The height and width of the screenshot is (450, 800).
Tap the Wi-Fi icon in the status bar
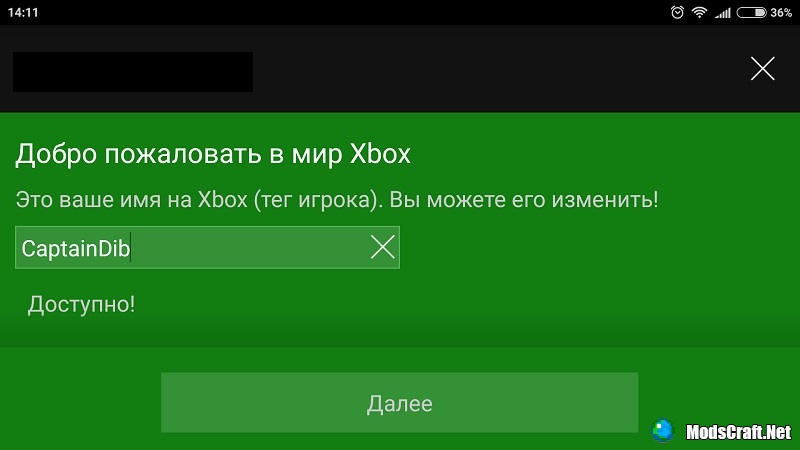point(699,12)
